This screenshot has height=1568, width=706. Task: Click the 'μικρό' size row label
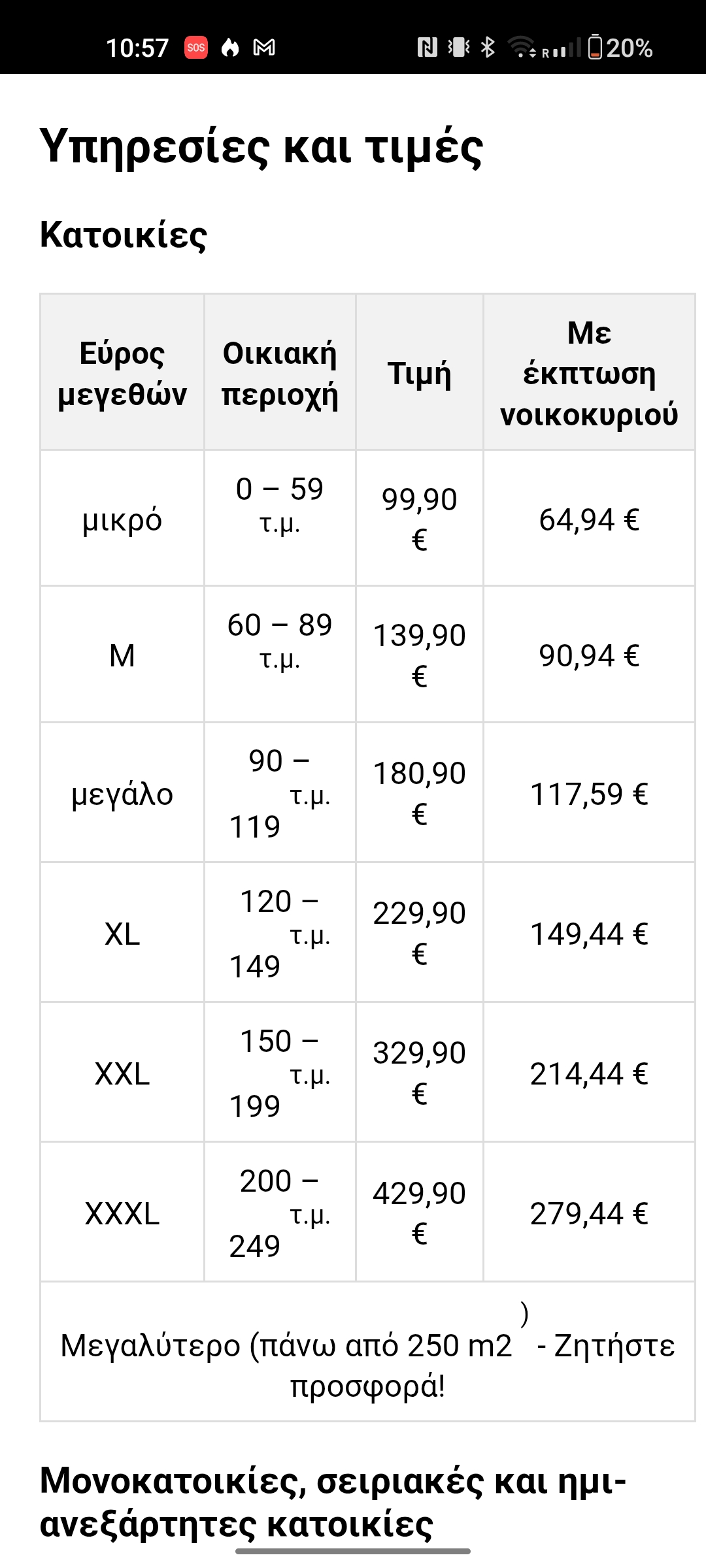coord(122,520)
